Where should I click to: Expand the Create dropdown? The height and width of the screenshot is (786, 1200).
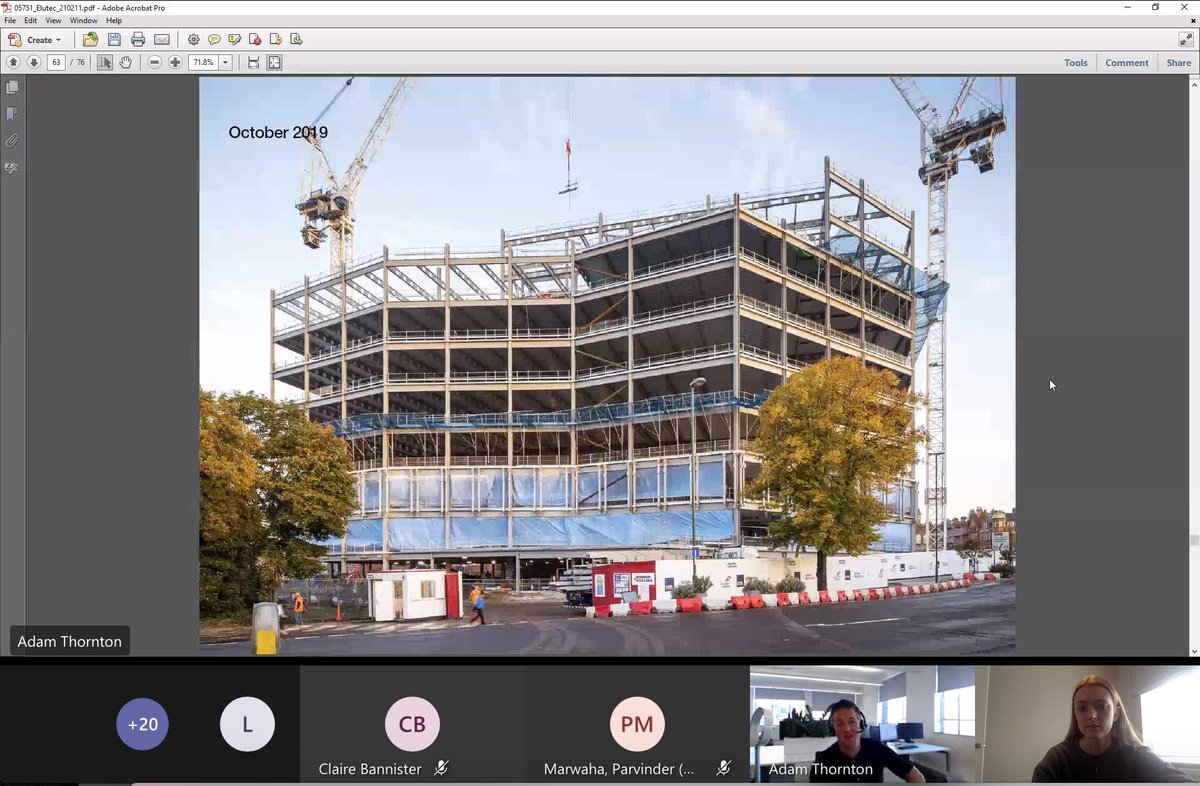(x=36, y=40)
